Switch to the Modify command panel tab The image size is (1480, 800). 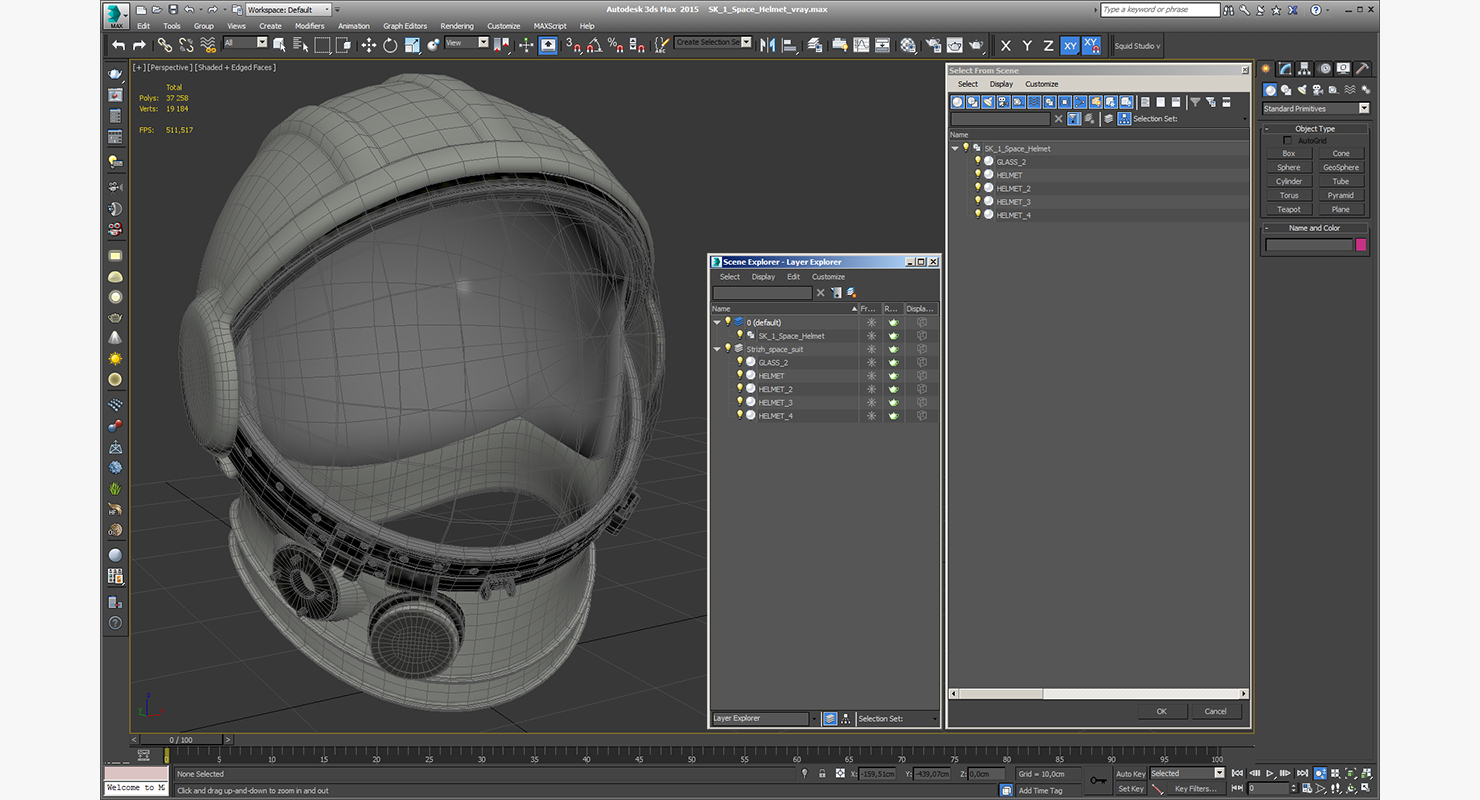tap(1286, 69)
